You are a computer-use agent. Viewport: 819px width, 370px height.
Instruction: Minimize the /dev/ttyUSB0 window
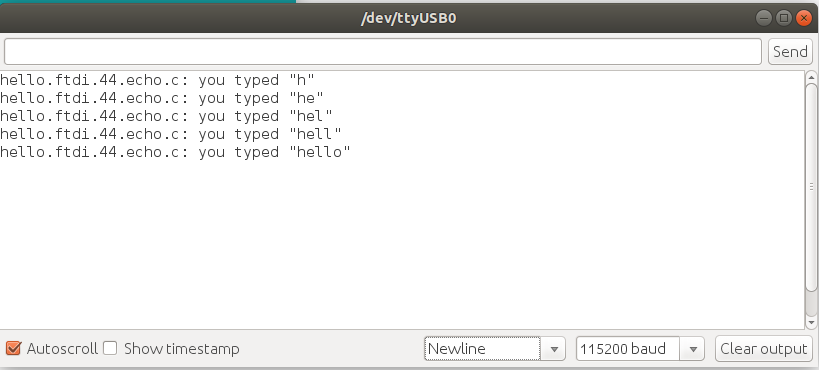pos(764,19)
